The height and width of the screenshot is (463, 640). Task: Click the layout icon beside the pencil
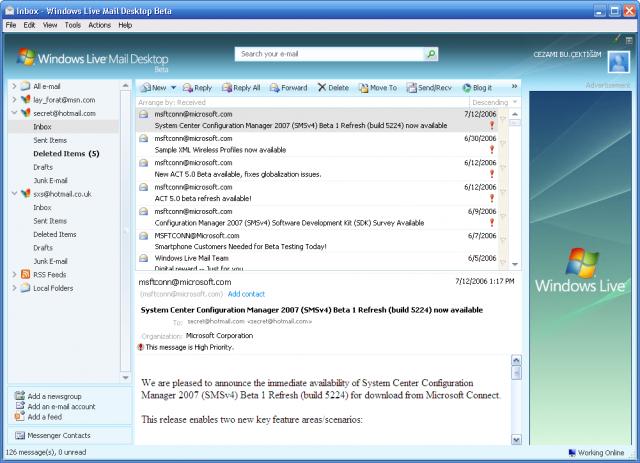tap(629, 40)
